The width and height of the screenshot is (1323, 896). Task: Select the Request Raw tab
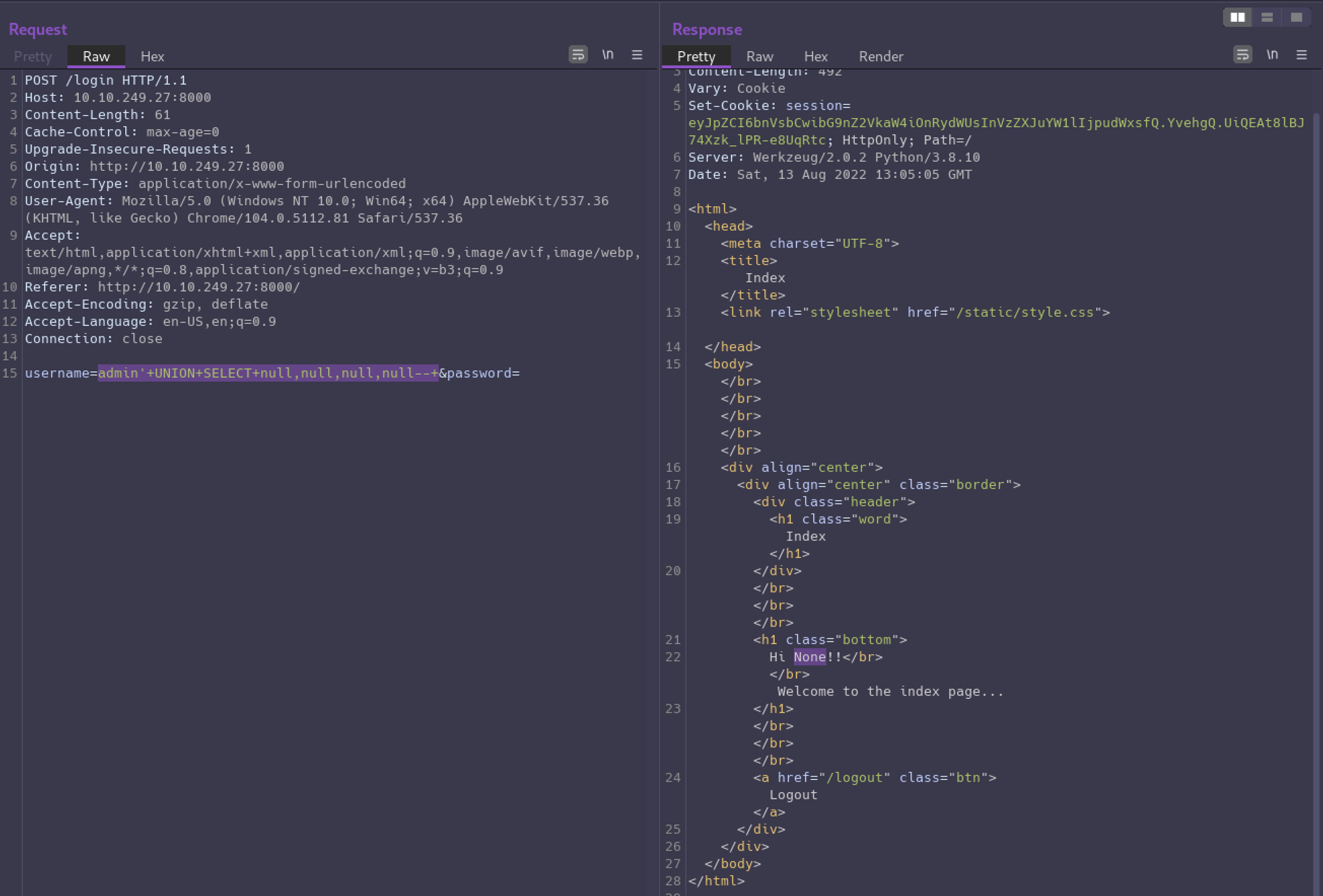(96, 56)
